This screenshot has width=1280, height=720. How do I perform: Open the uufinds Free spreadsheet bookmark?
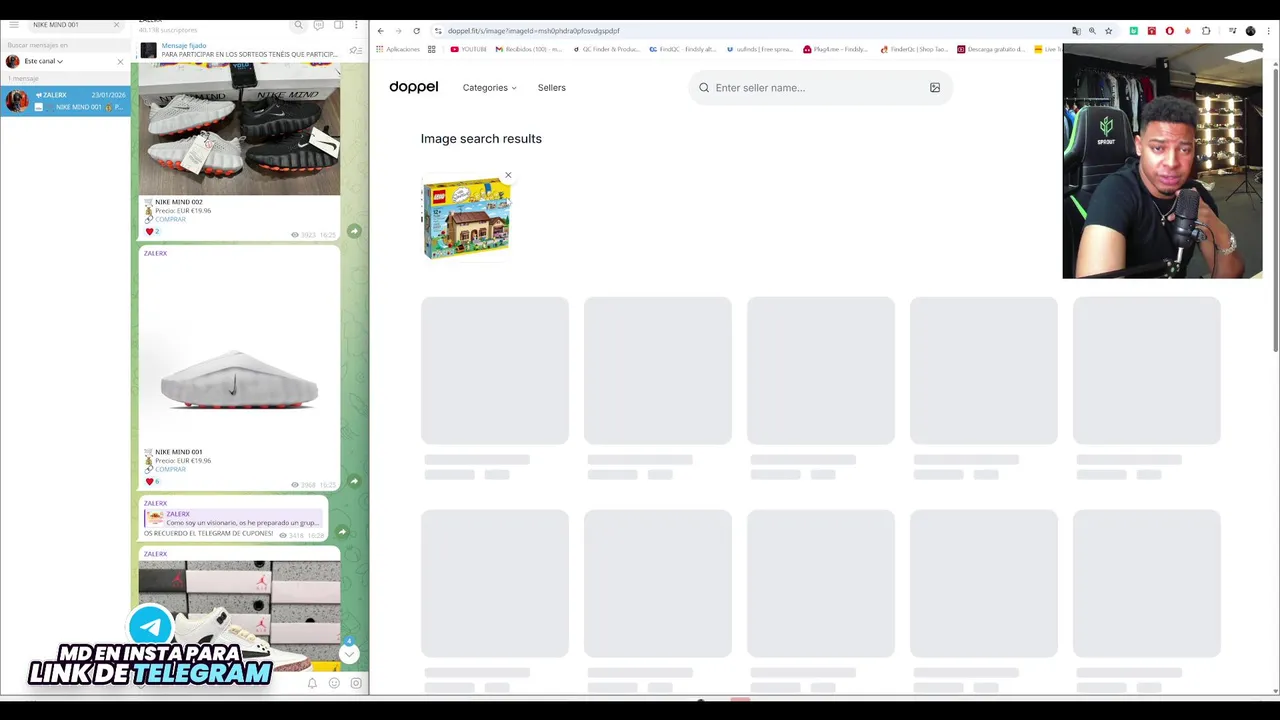760,49
